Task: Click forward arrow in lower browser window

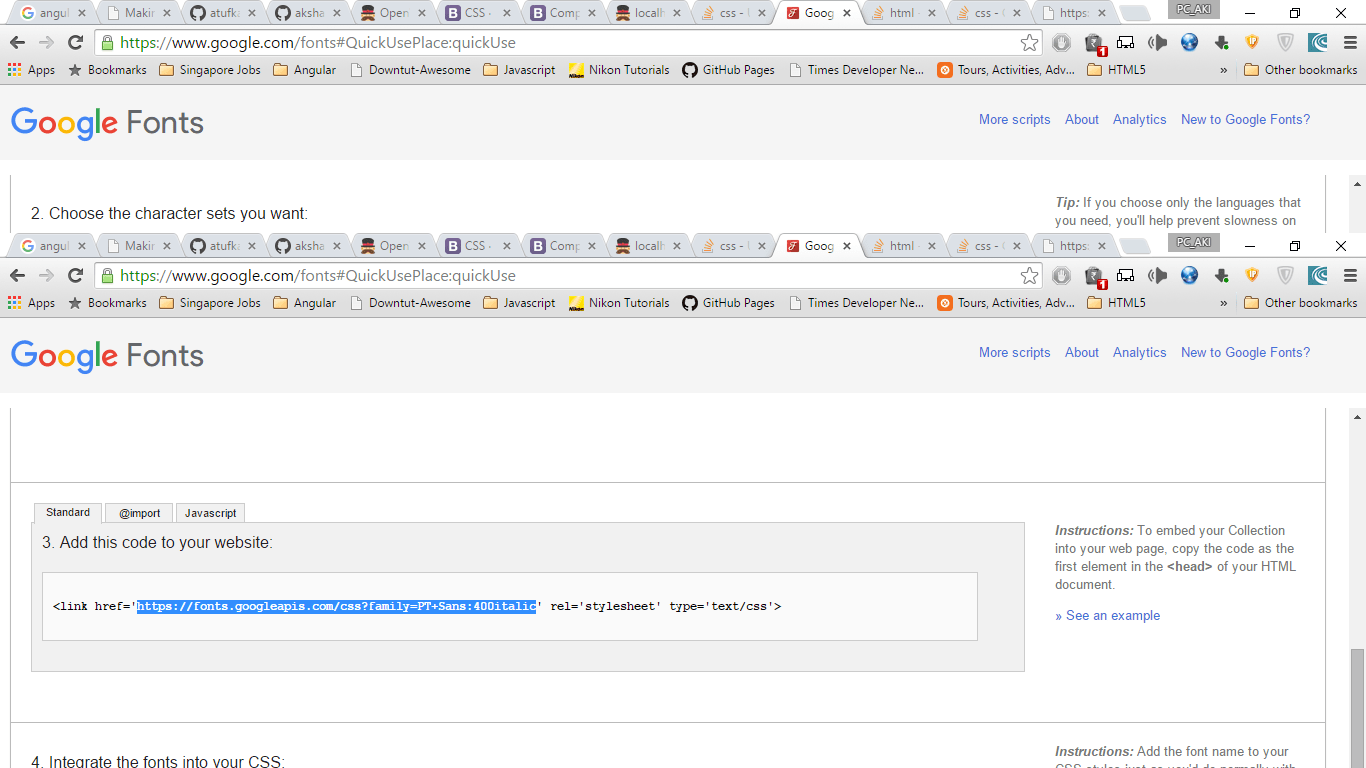Action: click(x=46, y=276)
